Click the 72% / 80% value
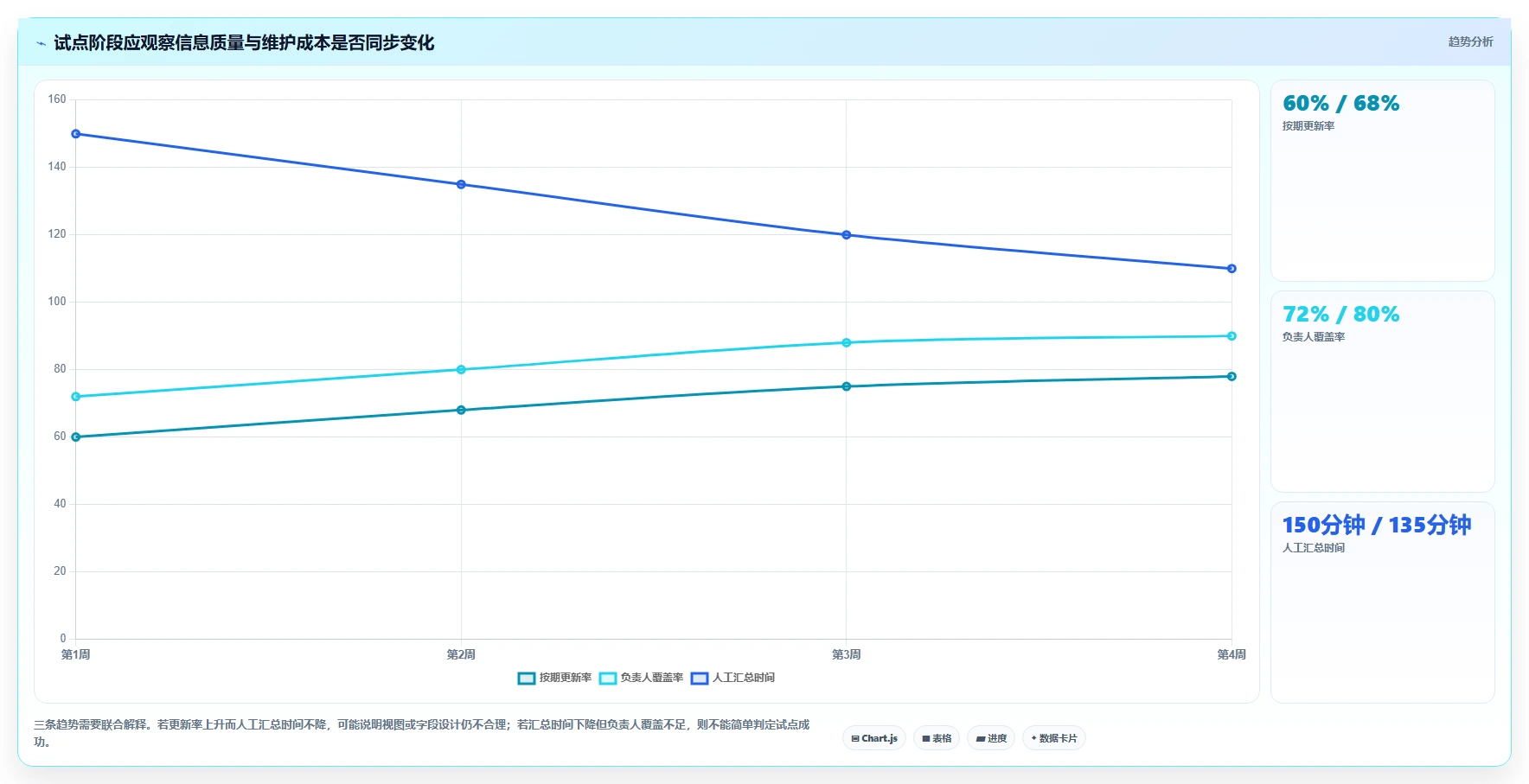 tap(1340, 315)
